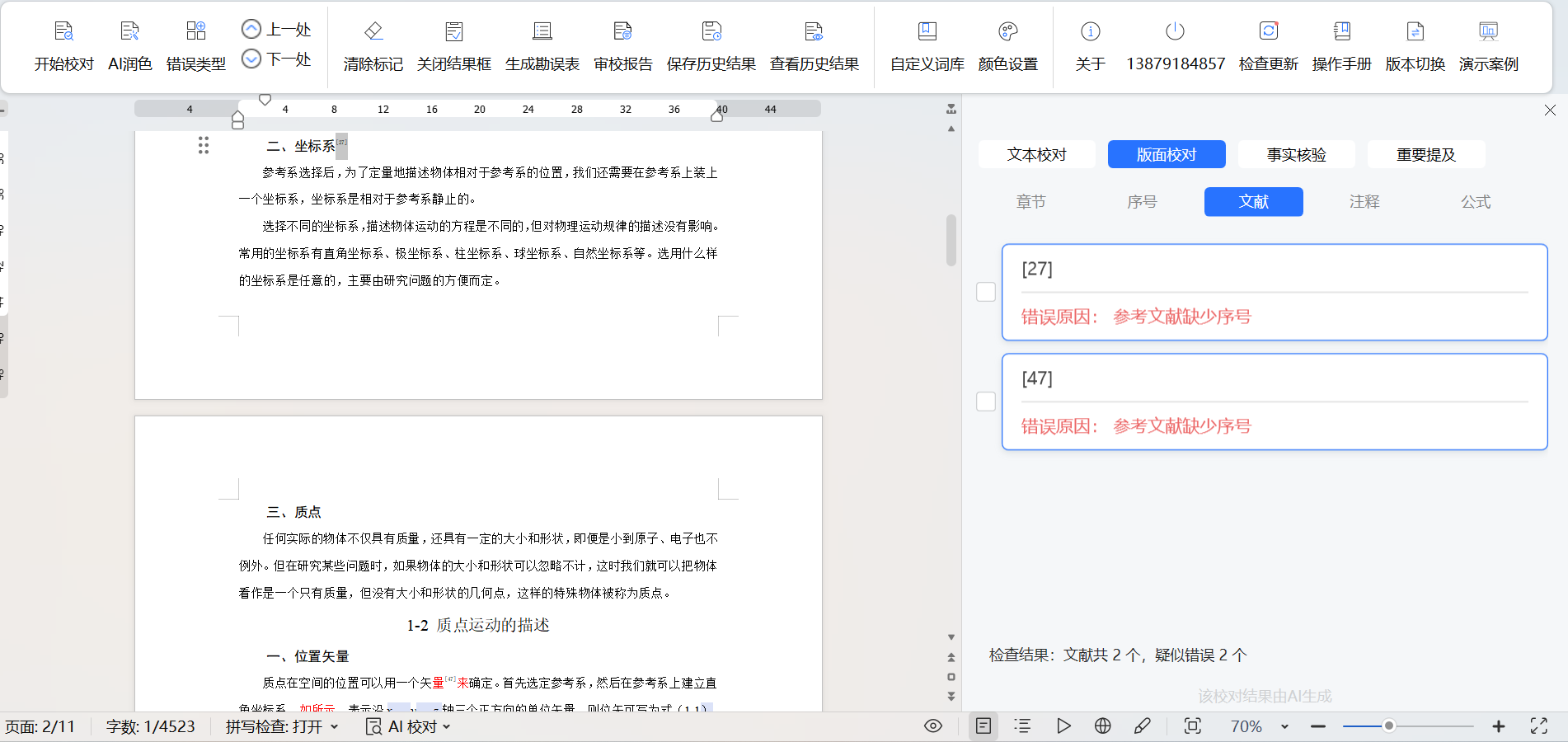The height and width of the screenshot is (742, 1568).
Task: Open the 操作手册 operation manual
Action: pyautogui.click(x=1341, y=46)
